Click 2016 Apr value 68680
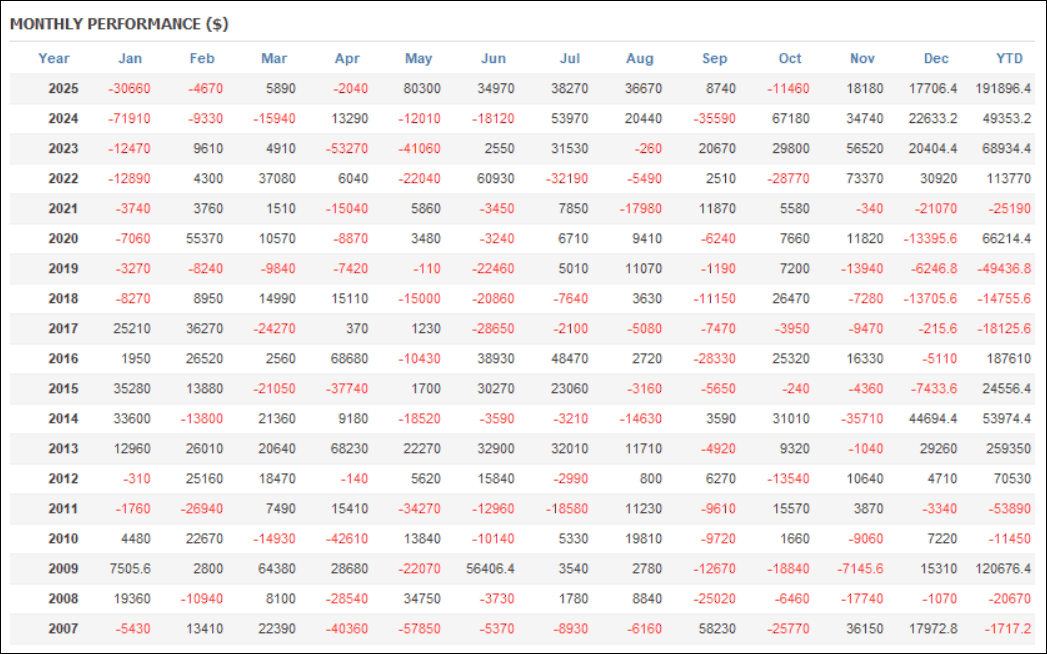 click(349, 359)
